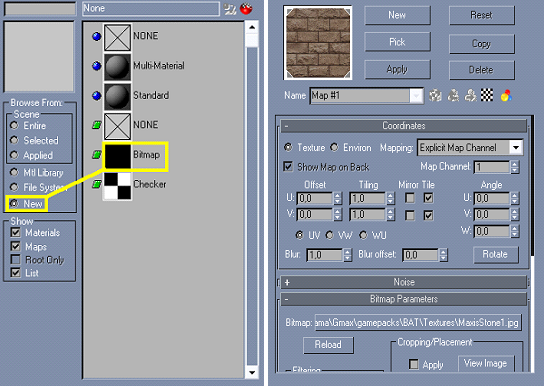This screenshot has height=386, width=544.
Task: Collapse the Coordinates rollout
Action: click(x=404, y=126)
